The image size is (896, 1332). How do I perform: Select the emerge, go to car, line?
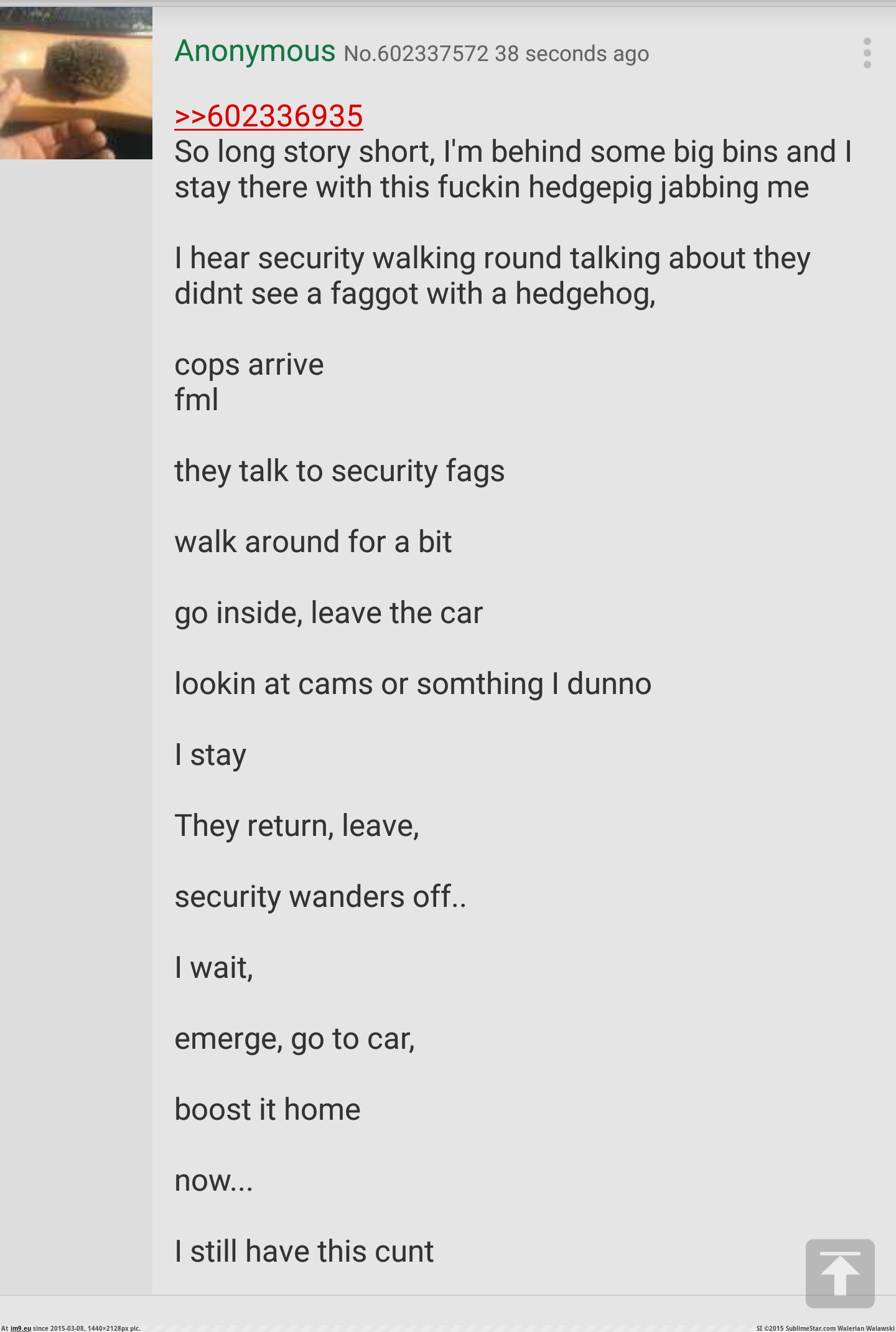(x=295, y=1039)
